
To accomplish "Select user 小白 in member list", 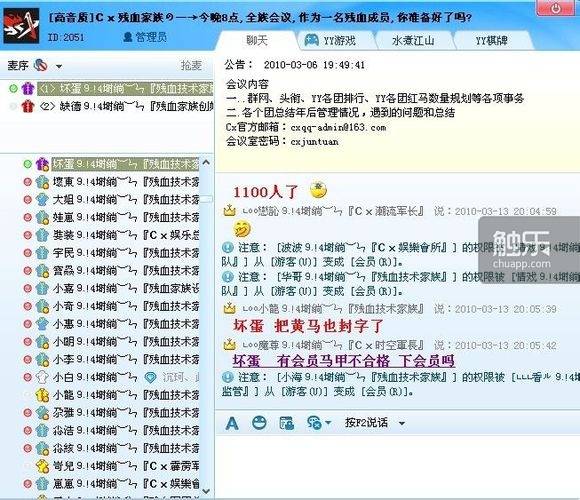I will [x=126, y=377].
